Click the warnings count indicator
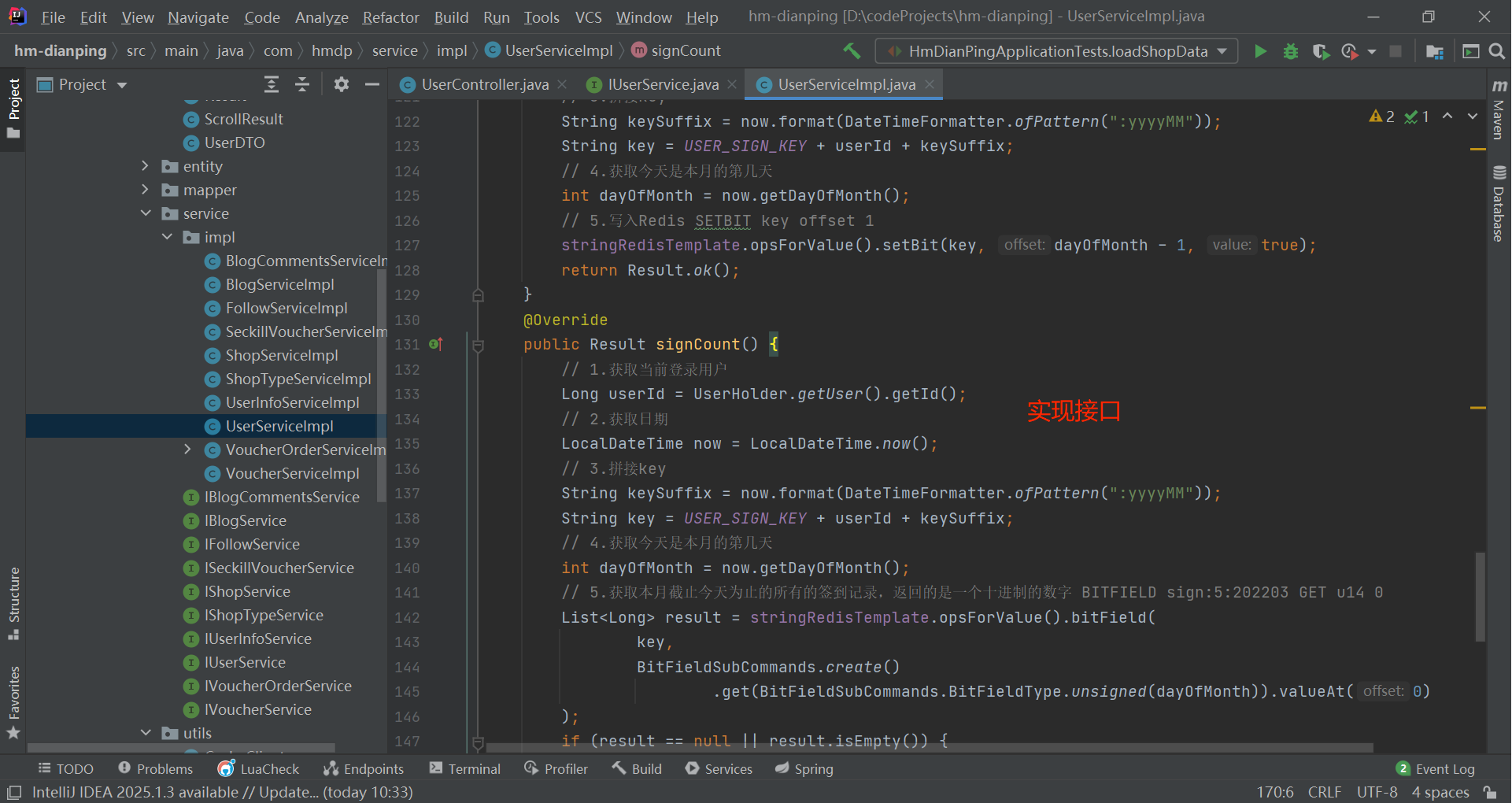This screenshot has width=1512, height=803. (1382, 117)
